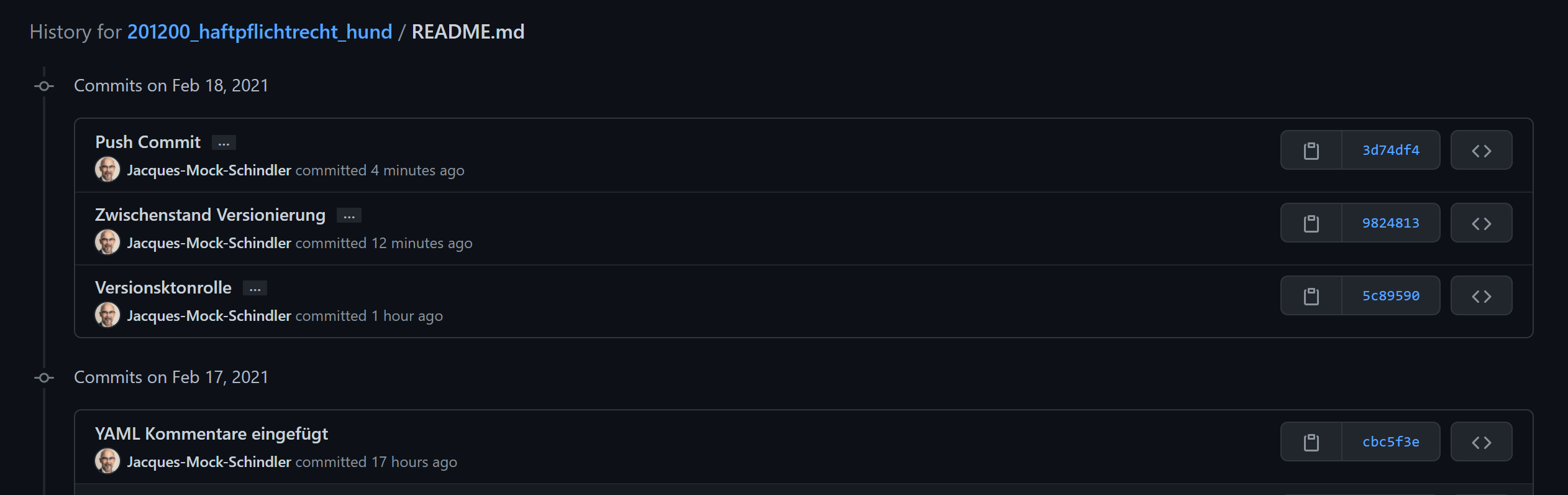Copy full SHA for commit 3d74df4

[1311, 150]
